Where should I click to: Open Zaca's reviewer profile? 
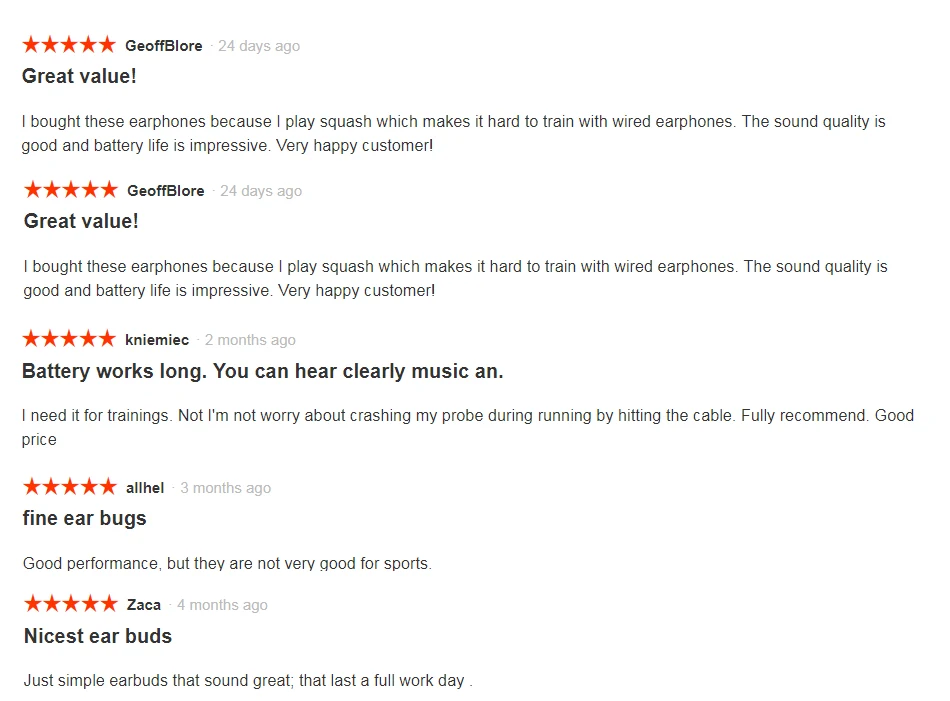click(144, 605)
